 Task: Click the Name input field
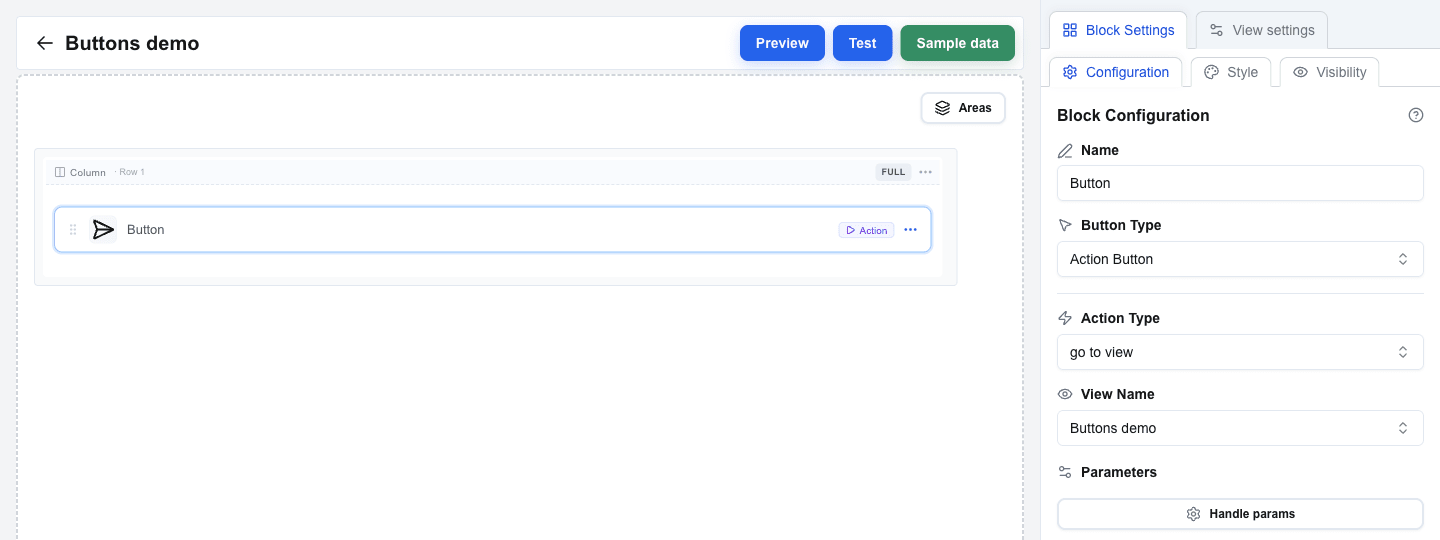pyautogui.click(x=1240, y=183)
